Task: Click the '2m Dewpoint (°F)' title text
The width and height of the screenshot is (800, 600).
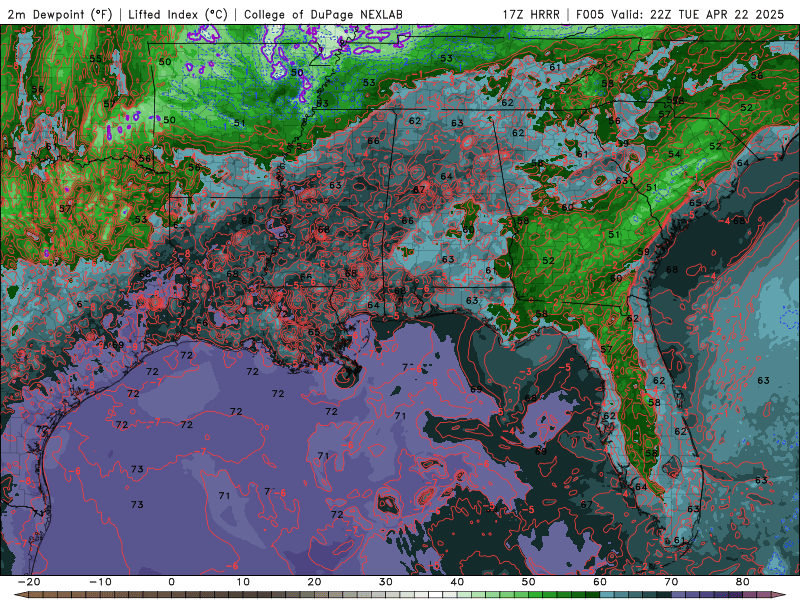Action: pos(59,14)
